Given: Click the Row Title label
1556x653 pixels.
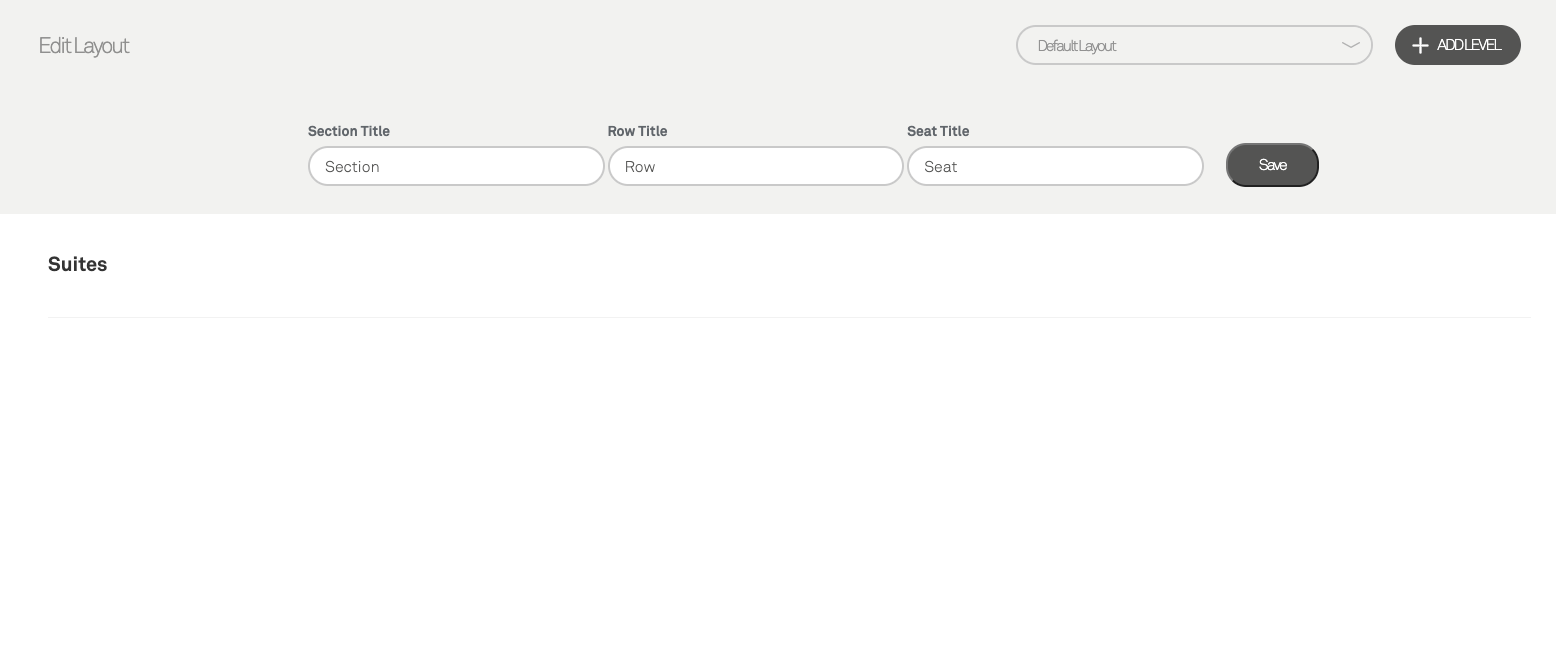Looking at the screenshot, I should click(x=637, y=131).
